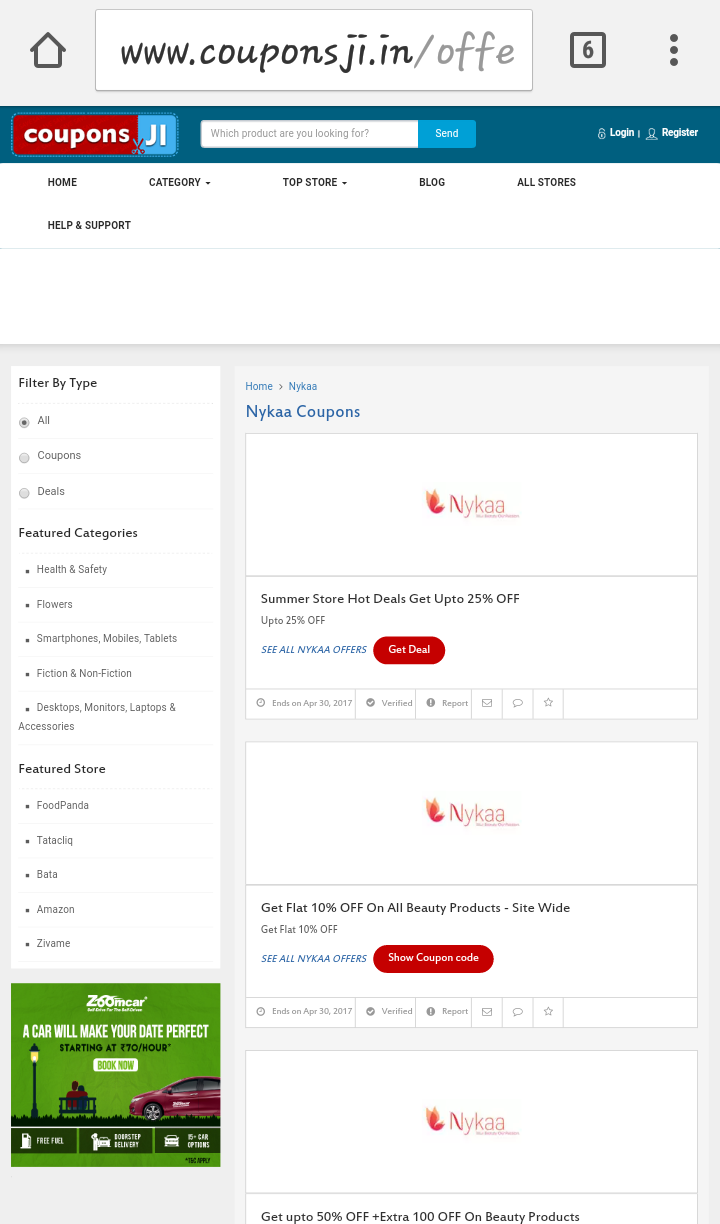Viewport: 720px width, 1224px height.
Task: Click email icon on Flat 10% OFF coupon
Action: pos(487,1012)
